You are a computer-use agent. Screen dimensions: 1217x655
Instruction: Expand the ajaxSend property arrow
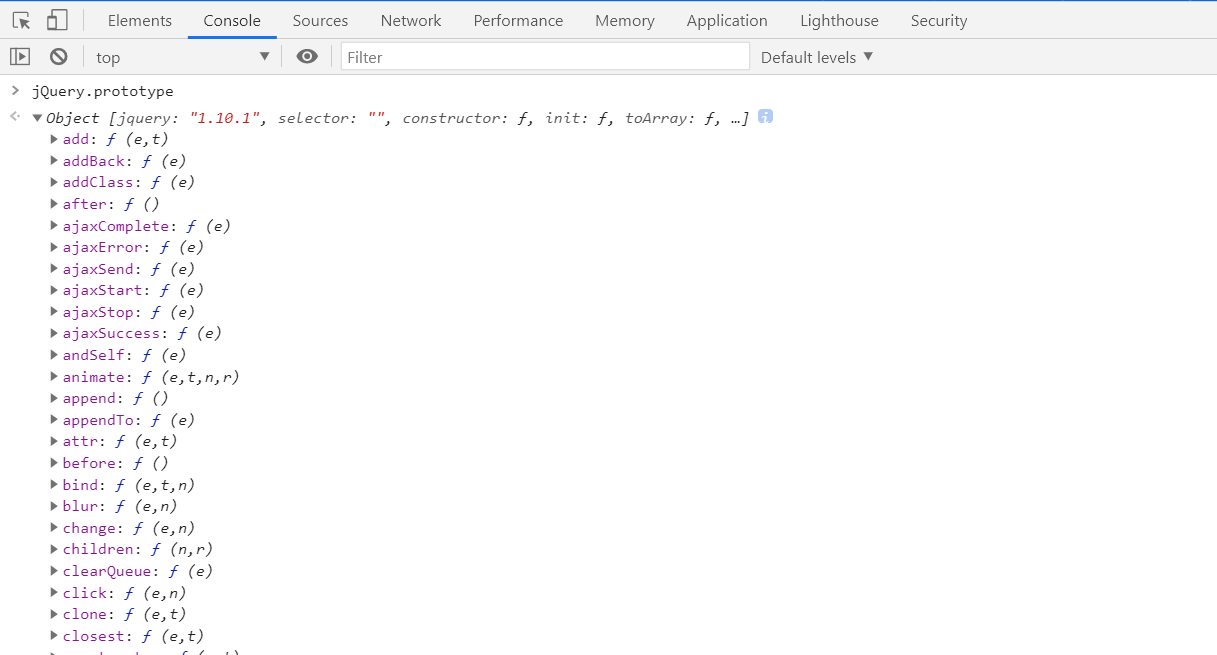pos(54,269)
